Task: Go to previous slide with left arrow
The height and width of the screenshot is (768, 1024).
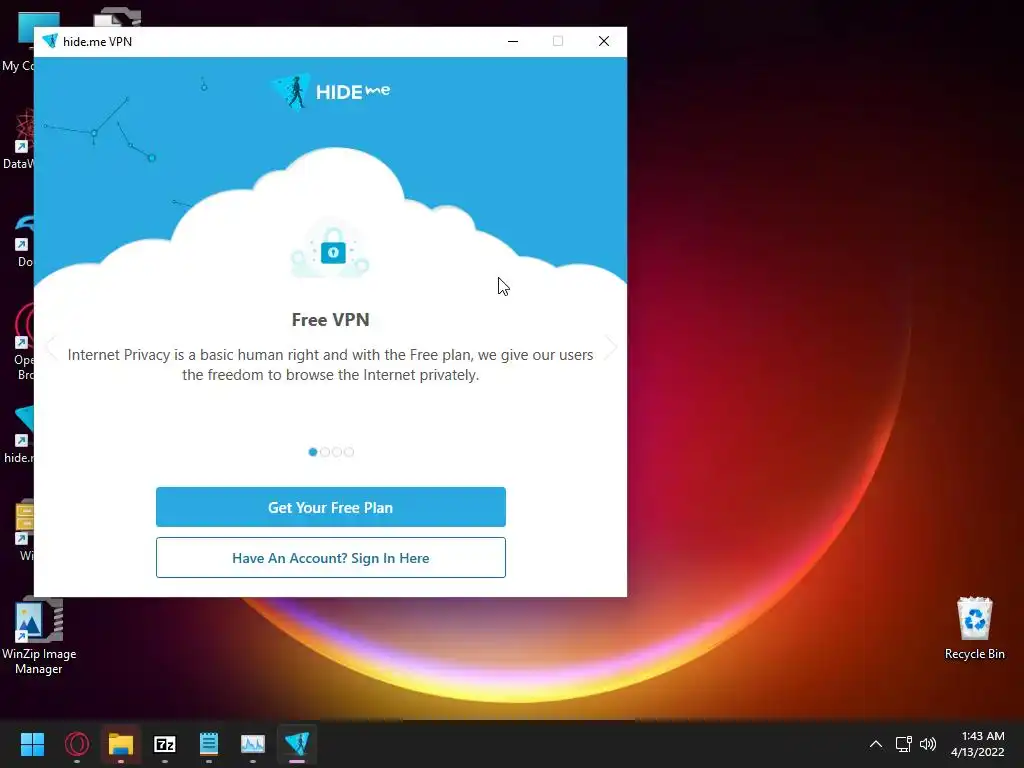Action: pos(52,347)
